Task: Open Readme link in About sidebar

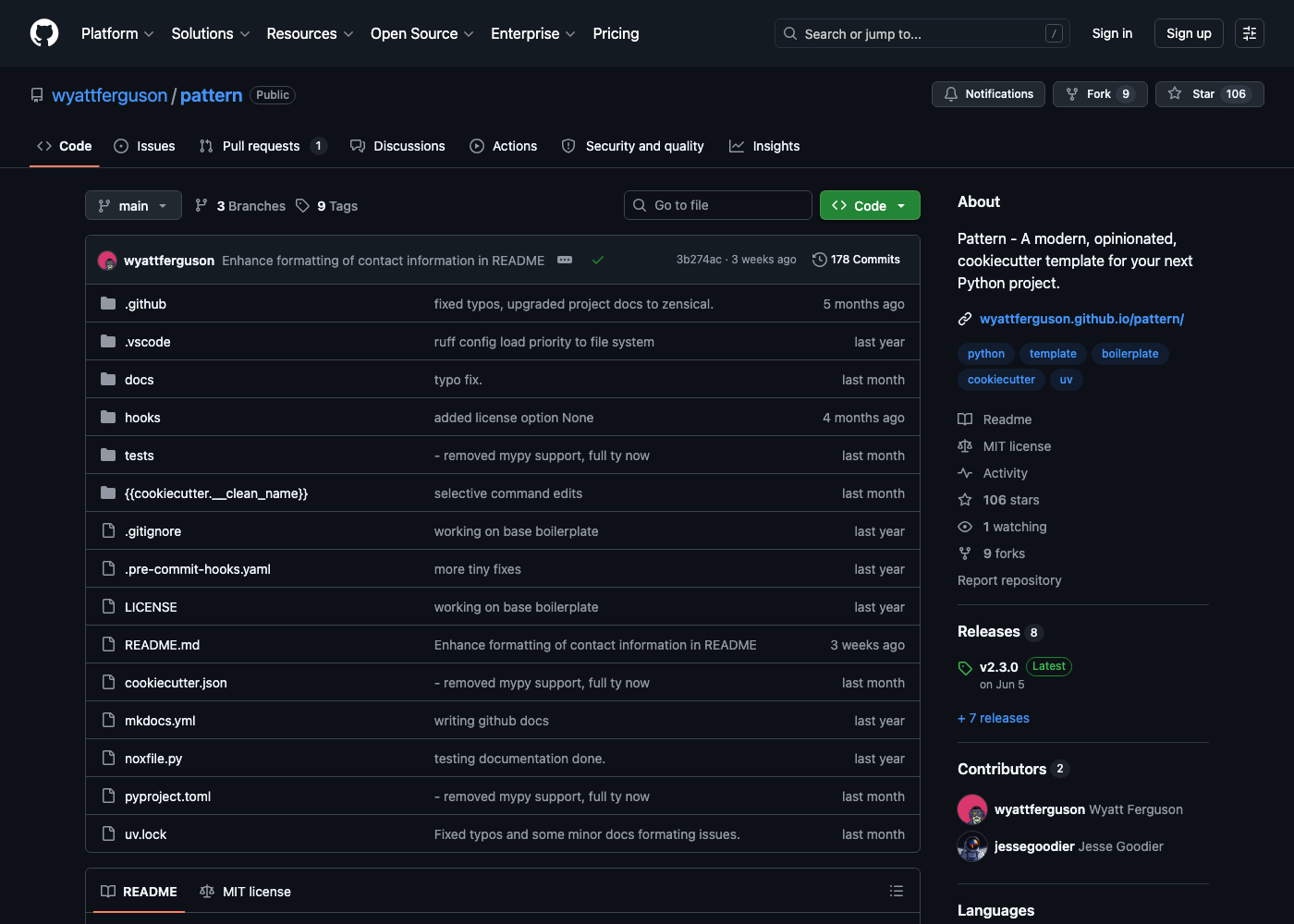Action: tap(995, 419)
